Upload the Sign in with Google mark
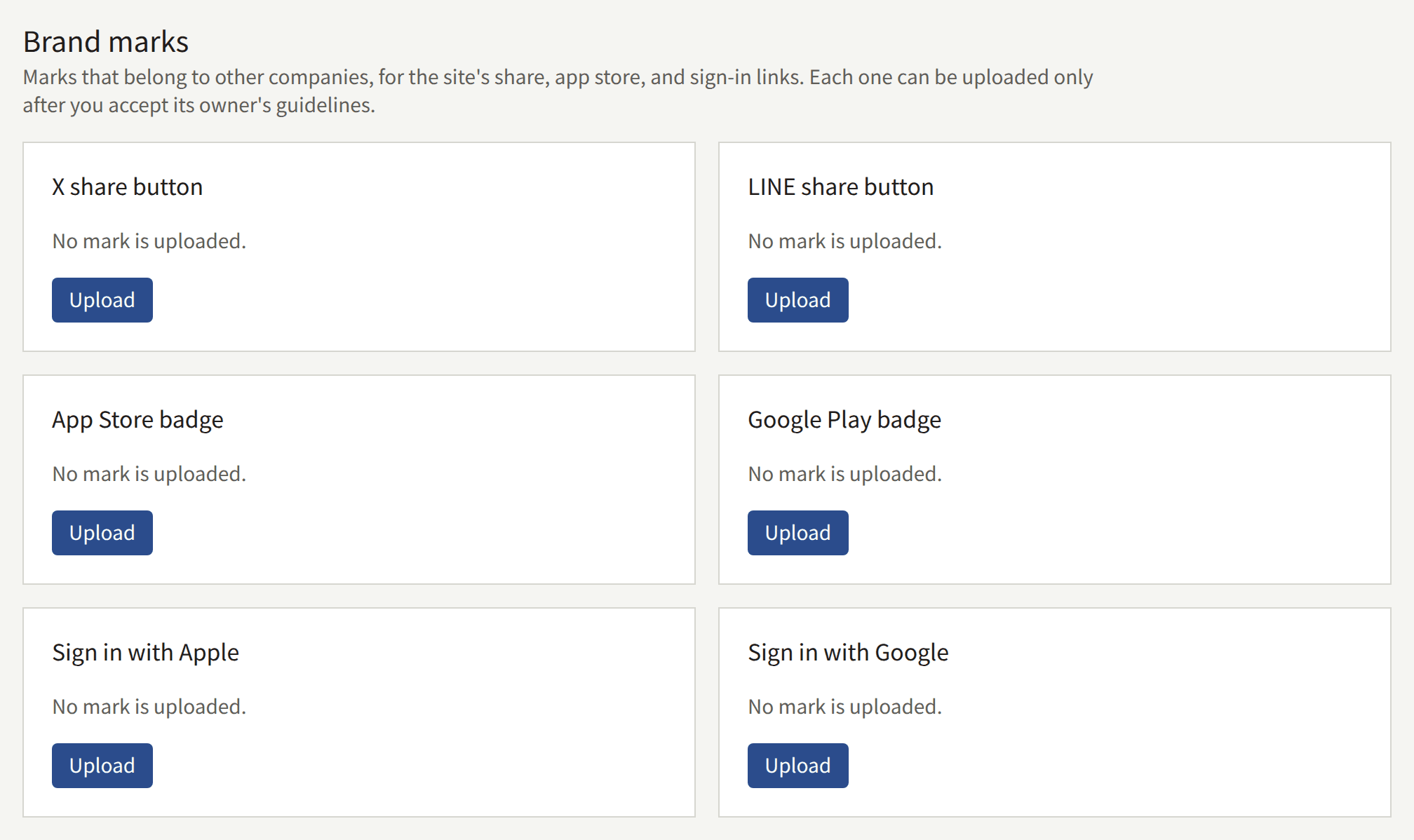 point(798,766)
